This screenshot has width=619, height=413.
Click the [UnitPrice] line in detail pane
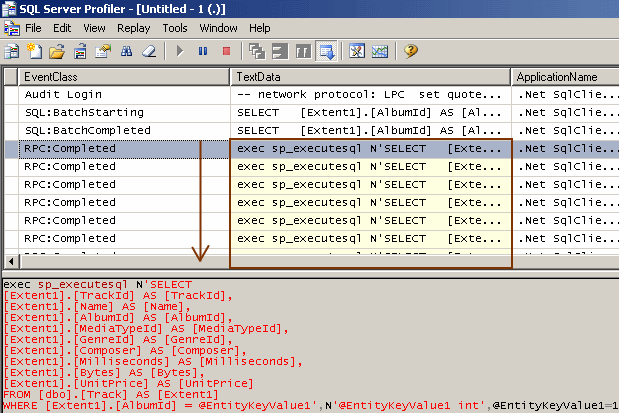click(128, 383)
